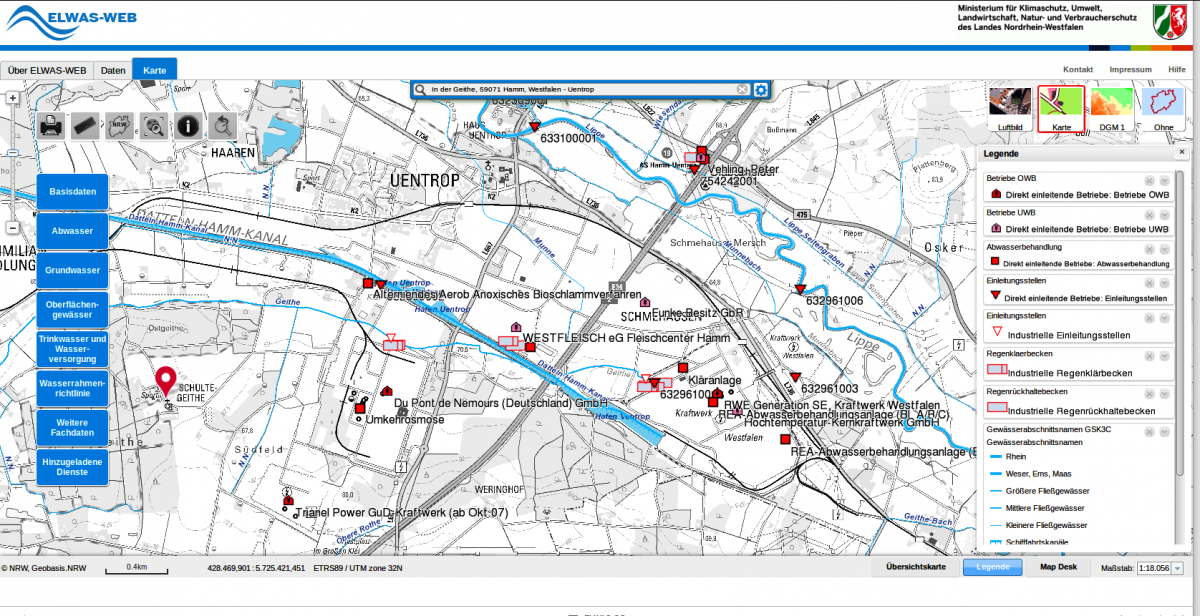This screenshot has width=1200, height=616.
Task: Select the ruler measuring tool
Action: (x=87, y=126)
